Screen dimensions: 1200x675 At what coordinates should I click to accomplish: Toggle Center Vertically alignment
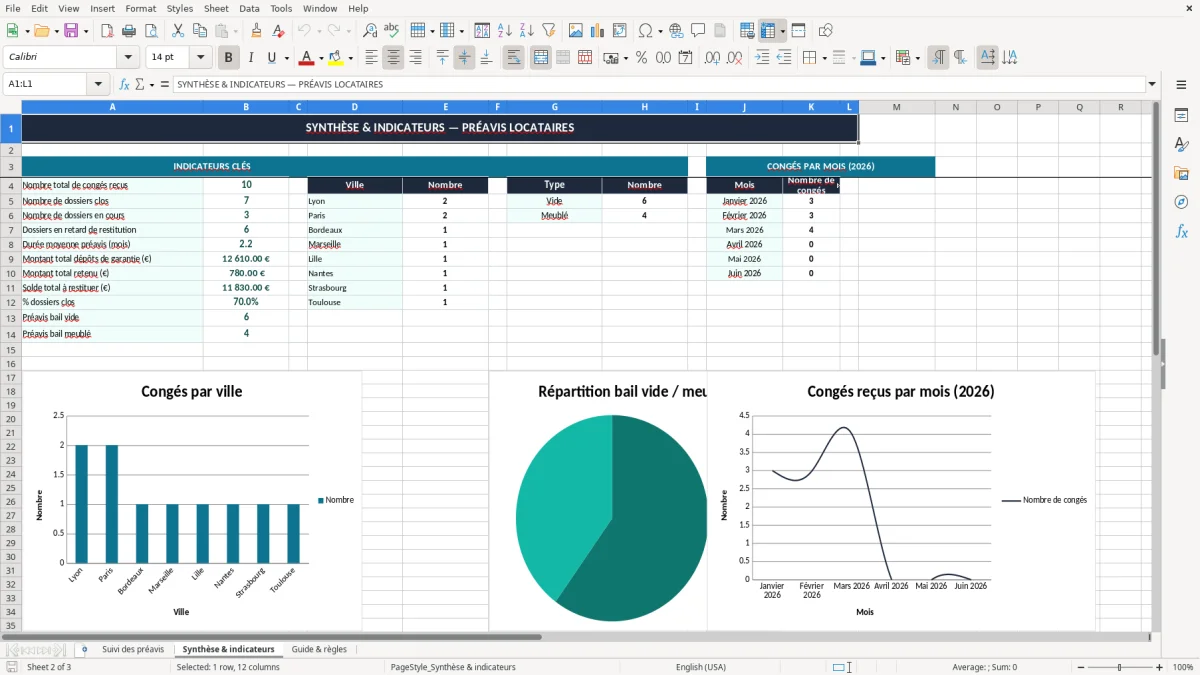(x=464, y=58)
